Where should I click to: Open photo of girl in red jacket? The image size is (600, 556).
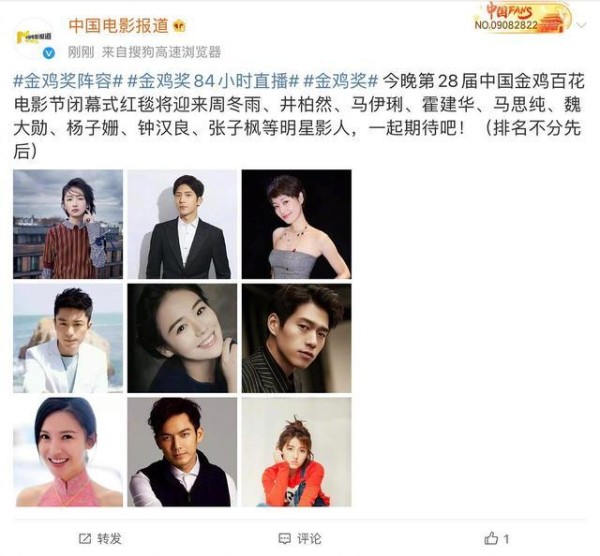pos(297,452)
